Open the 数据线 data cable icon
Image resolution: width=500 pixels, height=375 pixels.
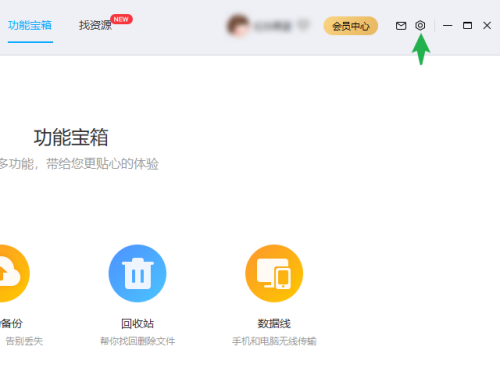click(x=274, y=273)
